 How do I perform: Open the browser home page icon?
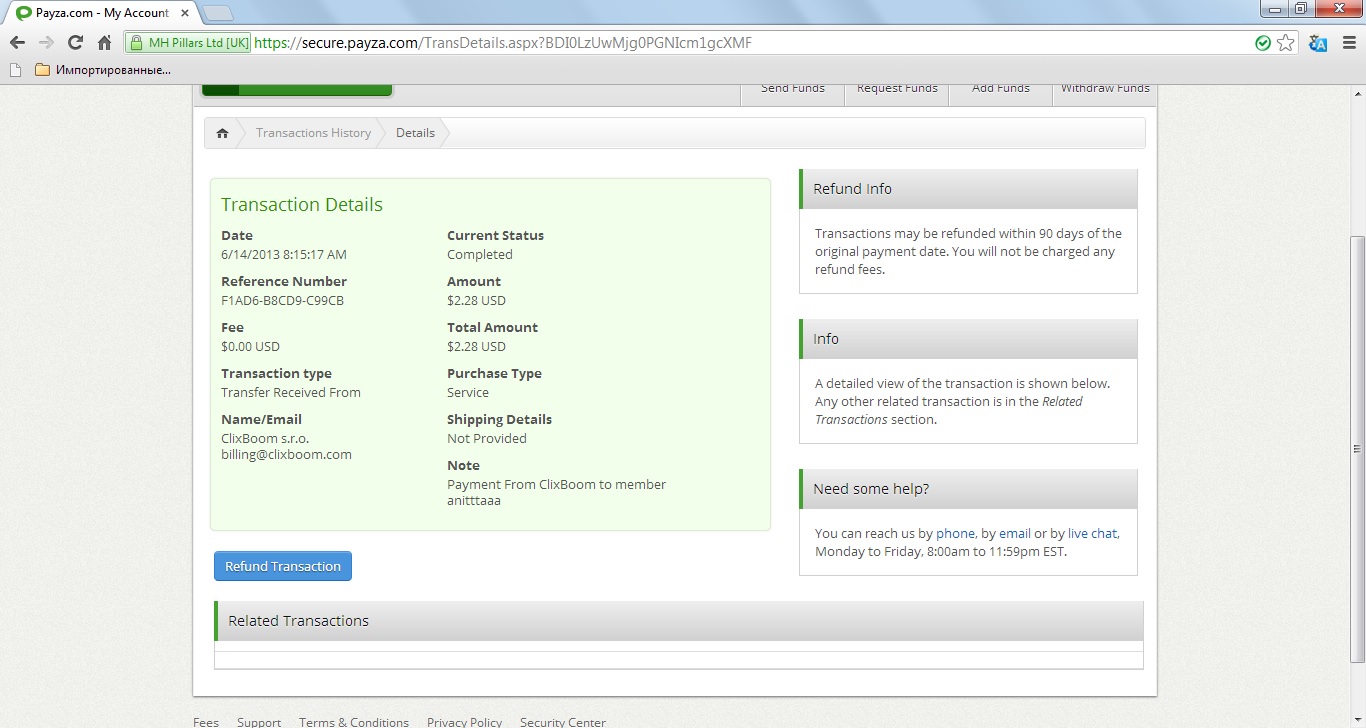click(x=104, y=43)
